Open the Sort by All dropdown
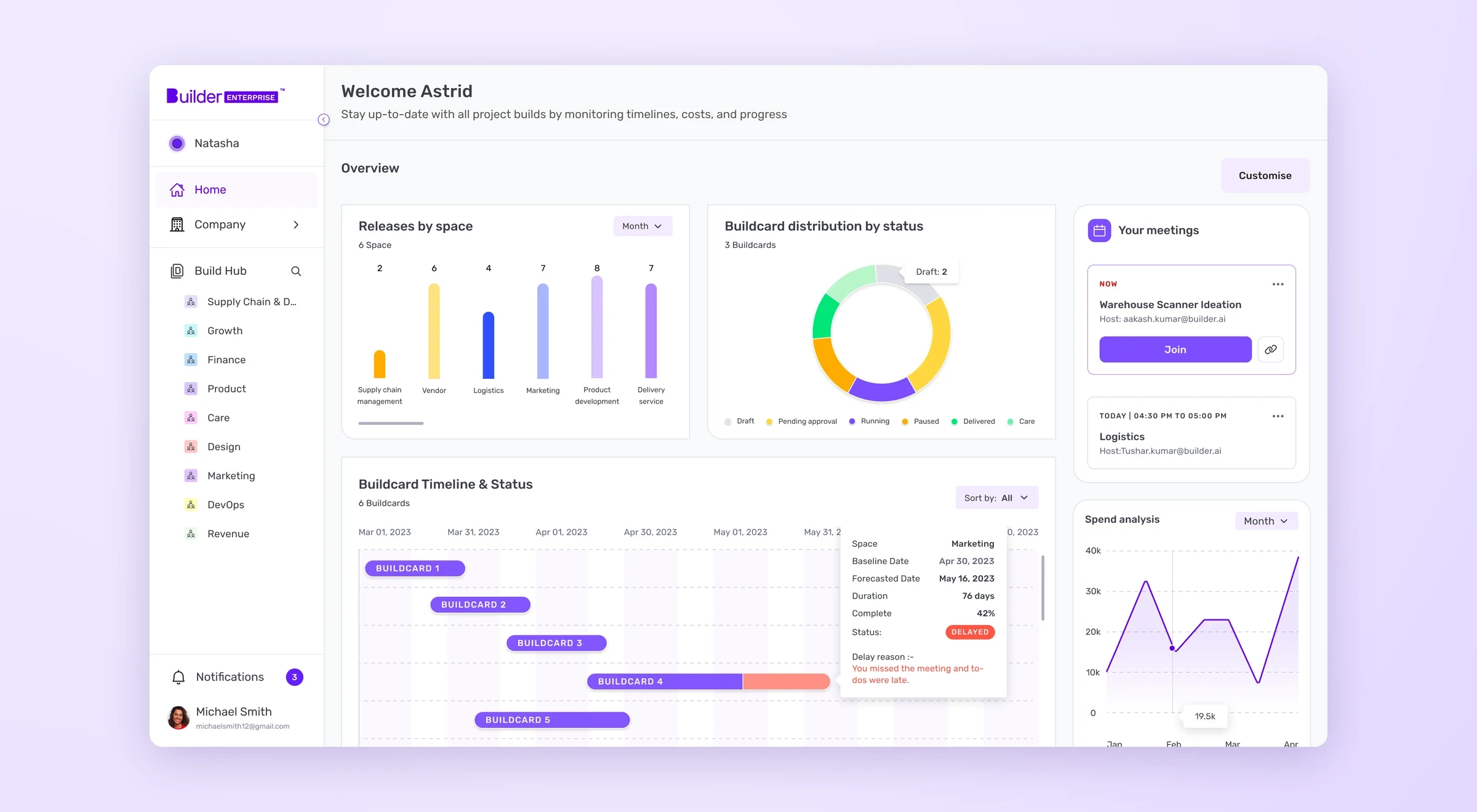1477x812 pixels. [x=997, y=498]
